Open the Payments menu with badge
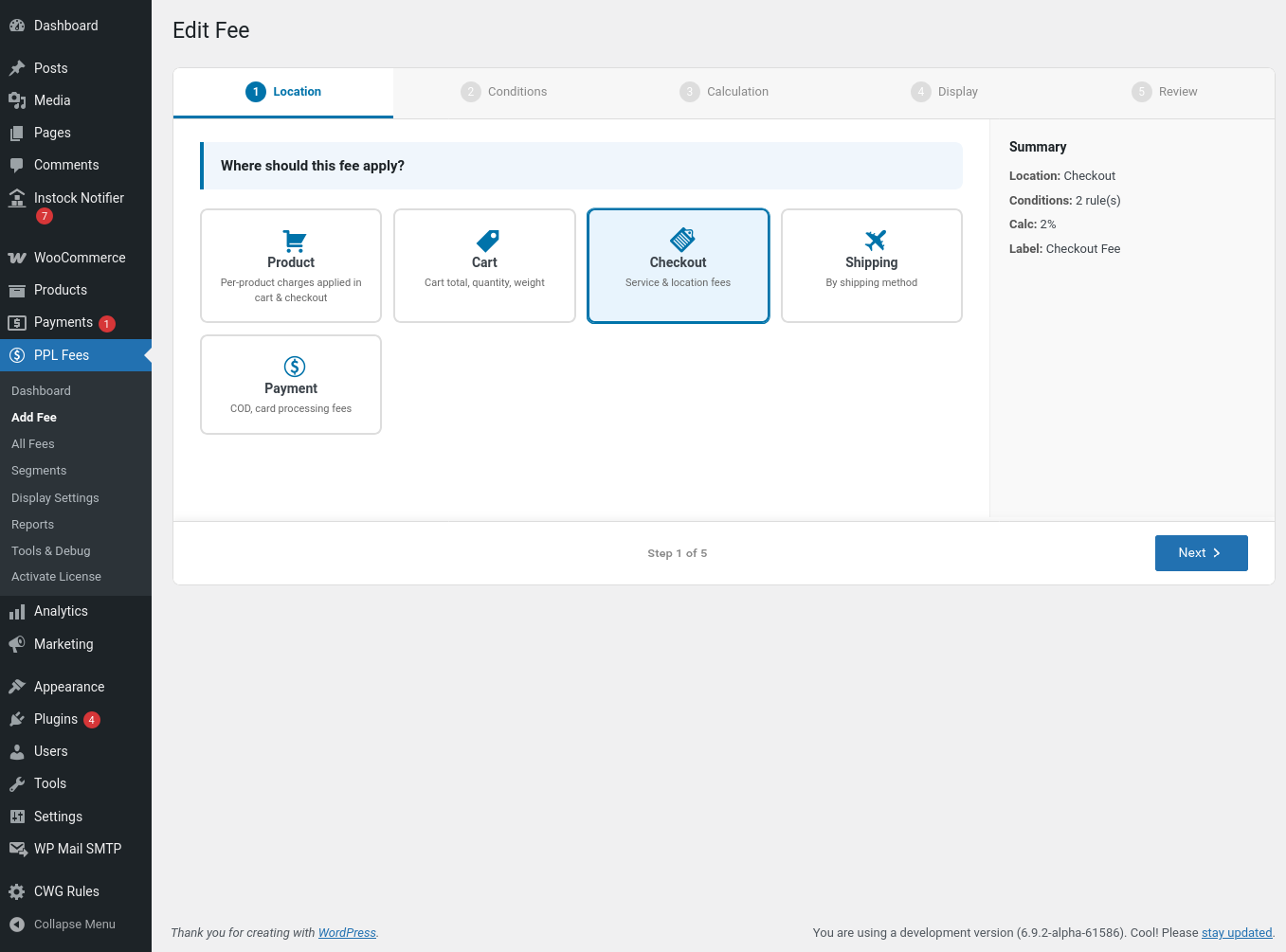 click(63, 322)
